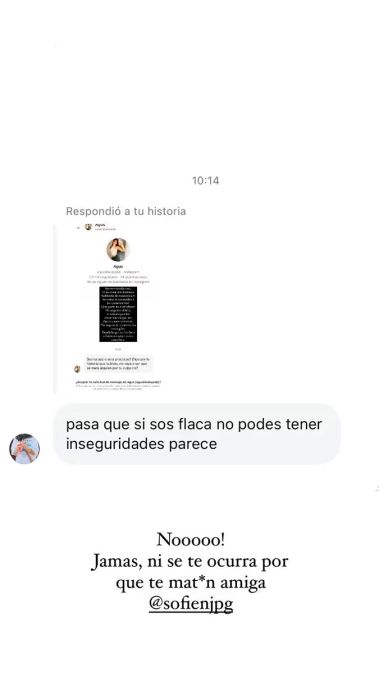Open the replied story thumbnail preview

(x=118, y=307)
